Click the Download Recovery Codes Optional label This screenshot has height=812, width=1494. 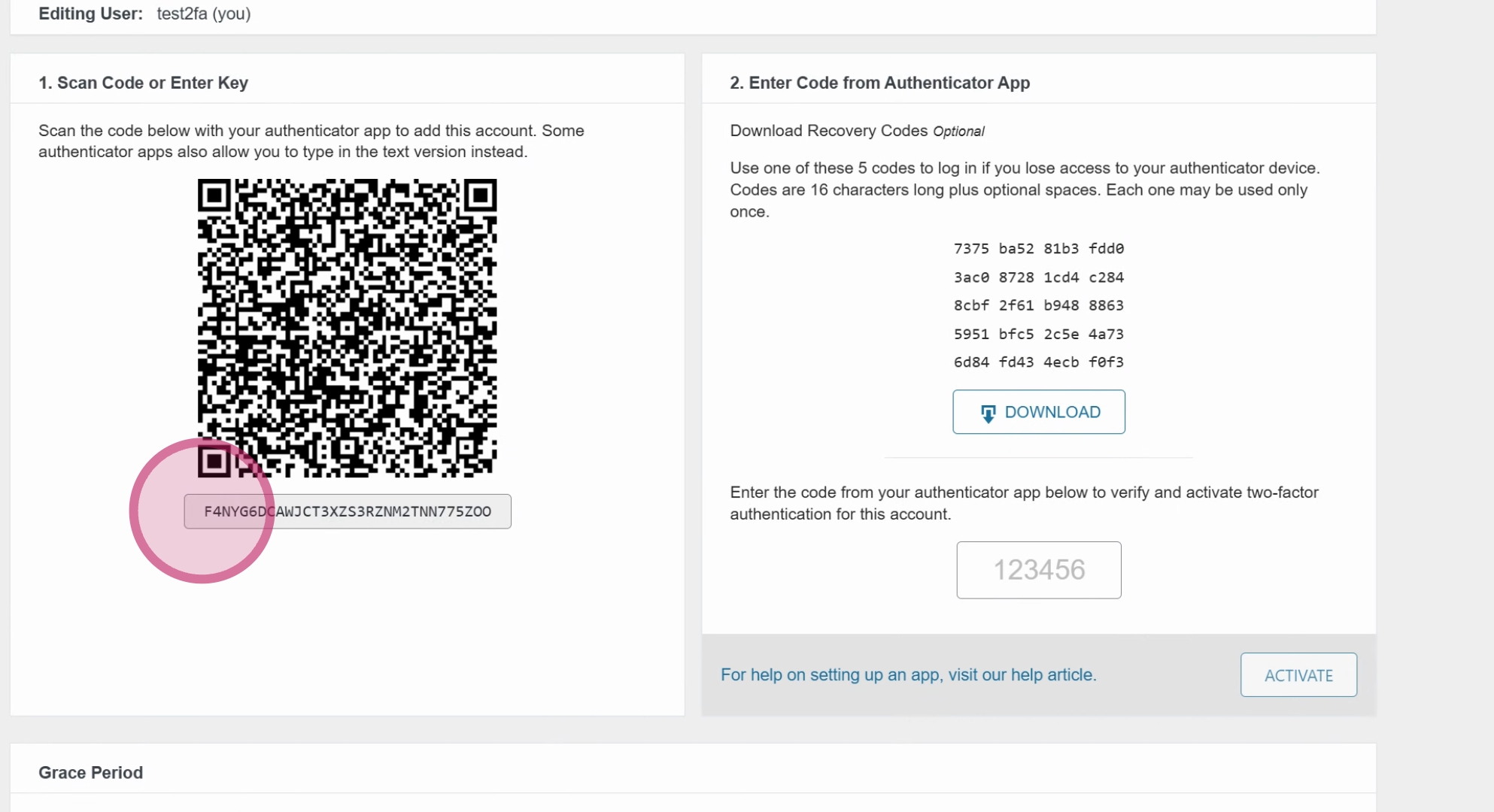(x=857, y=131)
